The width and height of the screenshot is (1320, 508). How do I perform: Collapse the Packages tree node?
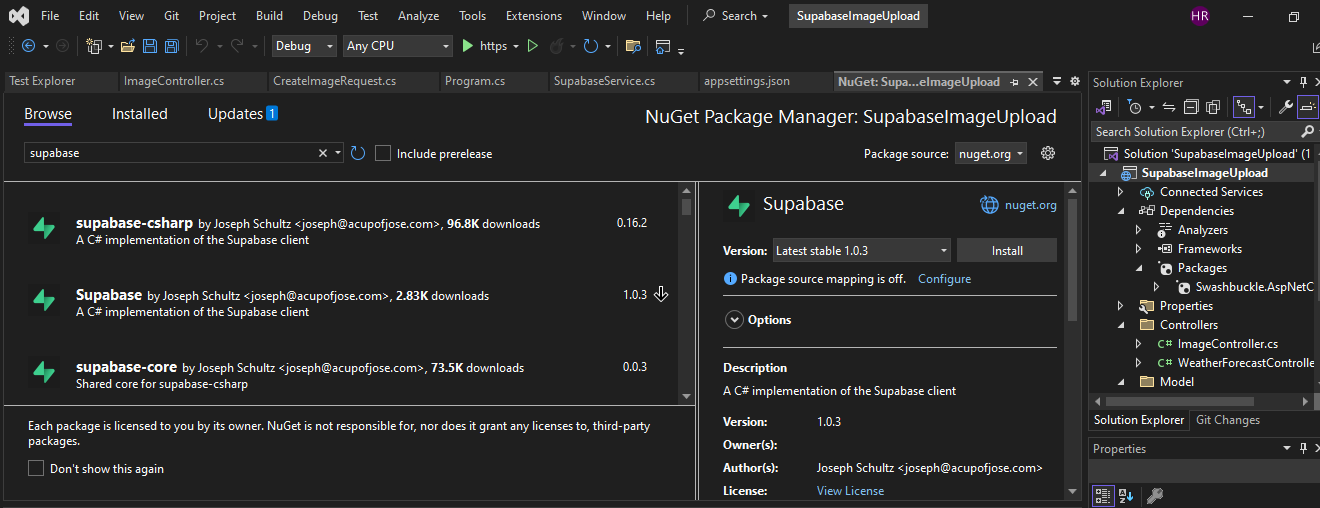1139,268
